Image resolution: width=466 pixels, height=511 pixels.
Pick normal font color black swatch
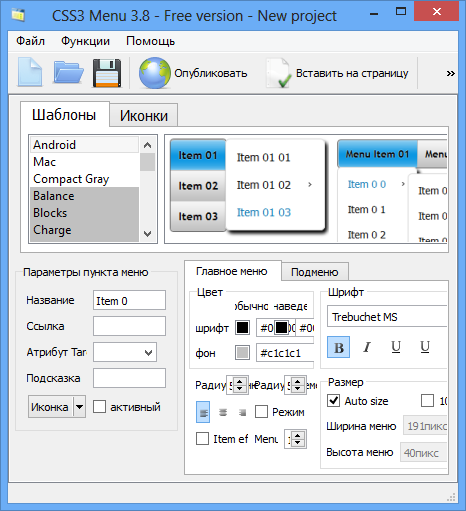pos(242,328)
